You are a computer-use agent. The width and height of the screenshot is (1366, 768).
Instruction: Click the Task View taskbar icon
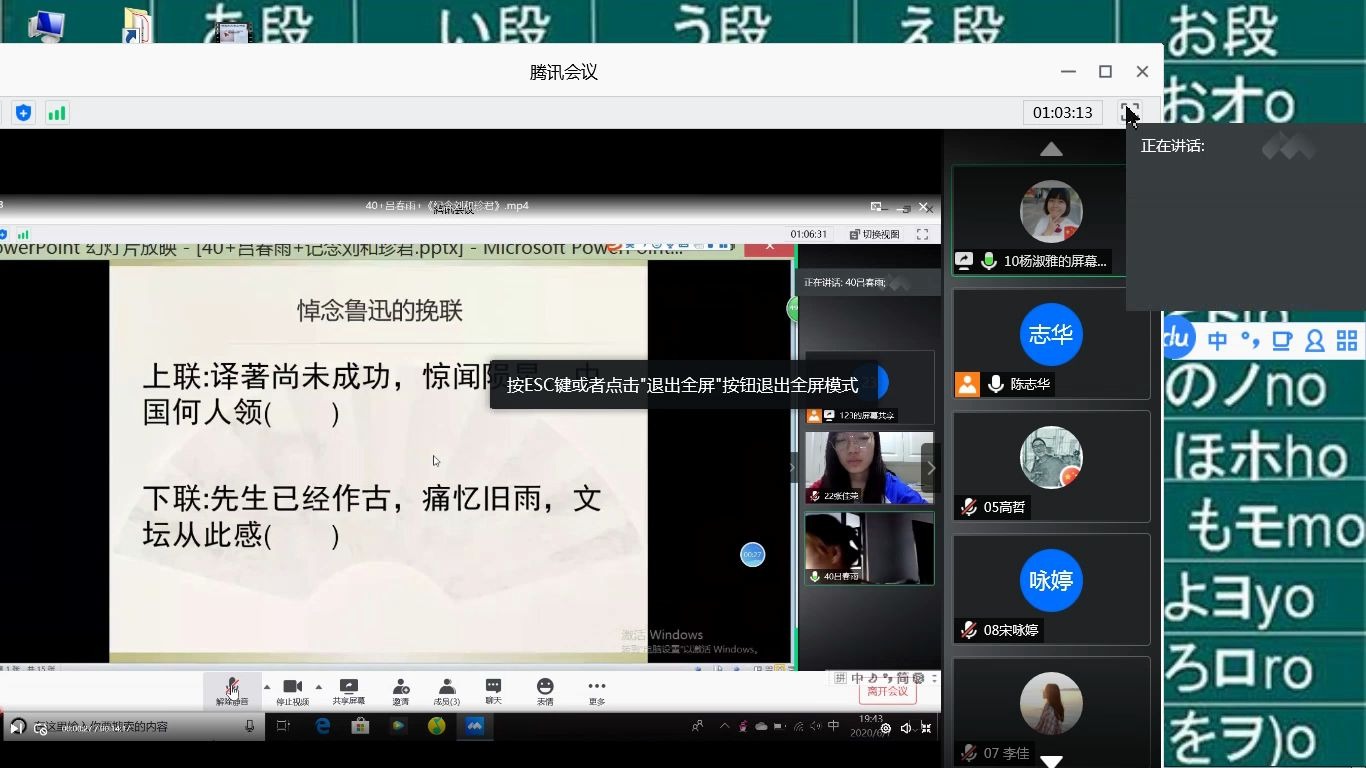283,727
